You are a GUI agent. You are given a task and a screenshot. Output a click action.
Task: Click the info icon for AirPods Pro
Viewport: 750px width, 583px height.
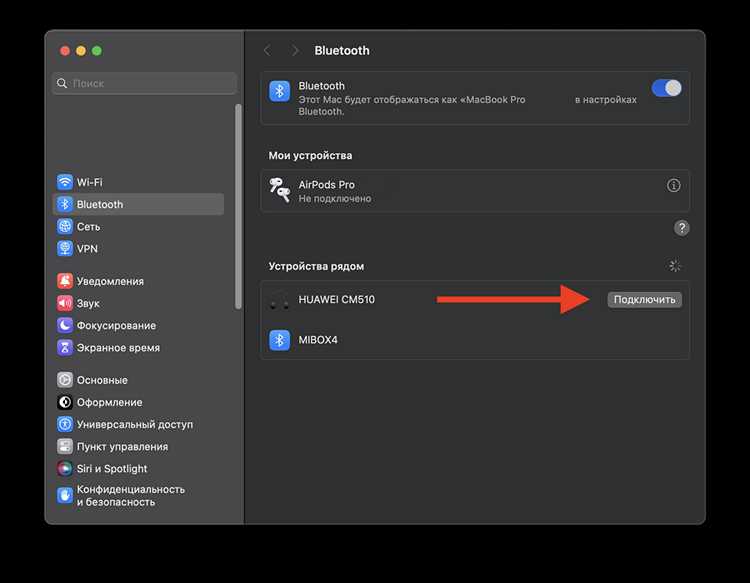click(673, 186)
